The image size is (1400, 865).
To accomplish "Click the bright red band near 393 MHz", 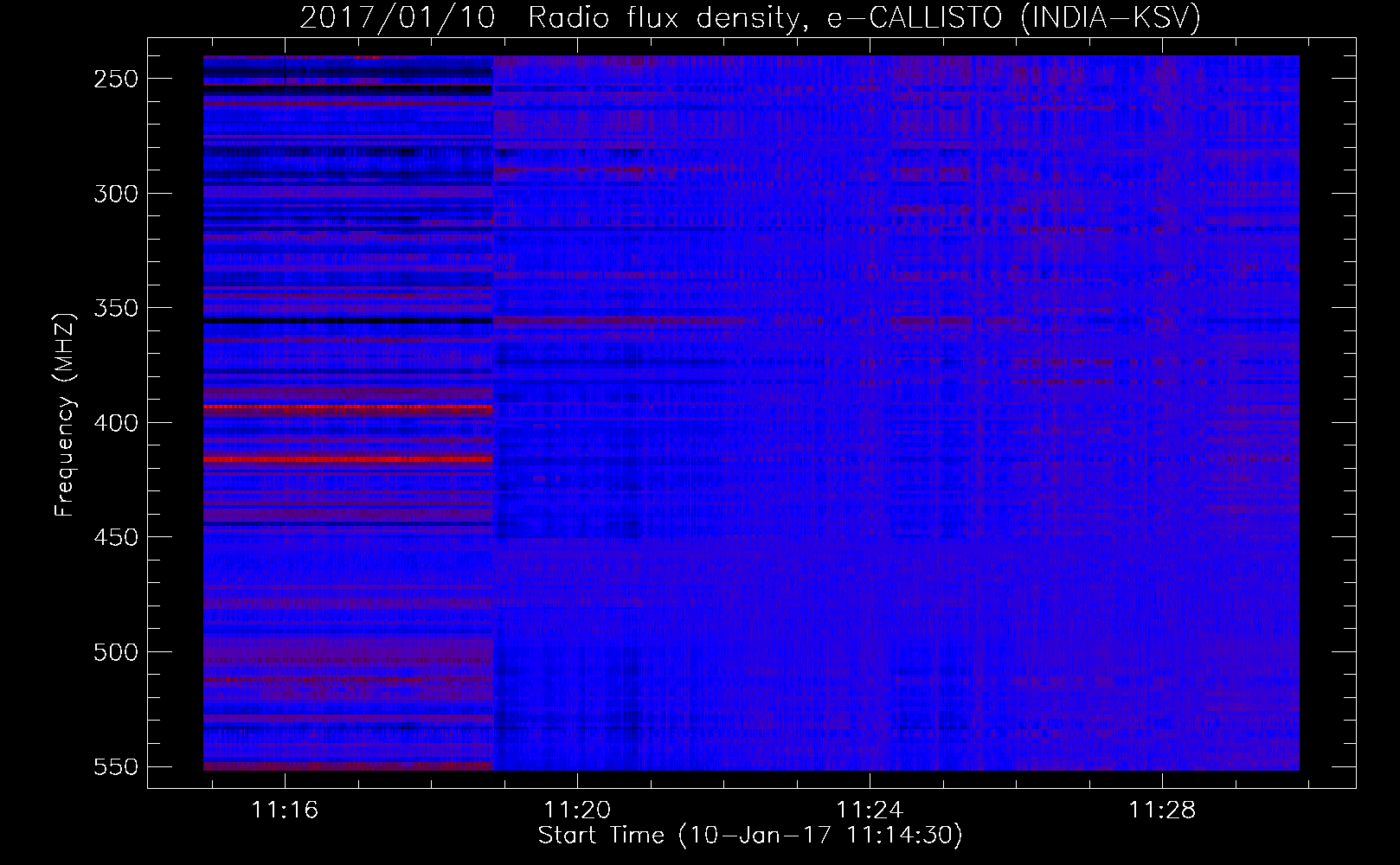I will point(348,407).
